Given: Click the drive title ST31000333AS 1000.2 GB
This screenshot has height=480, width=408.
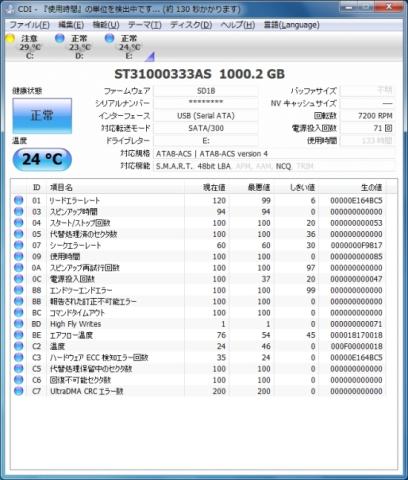Looking at the screenshot, I should coord(199,74).
